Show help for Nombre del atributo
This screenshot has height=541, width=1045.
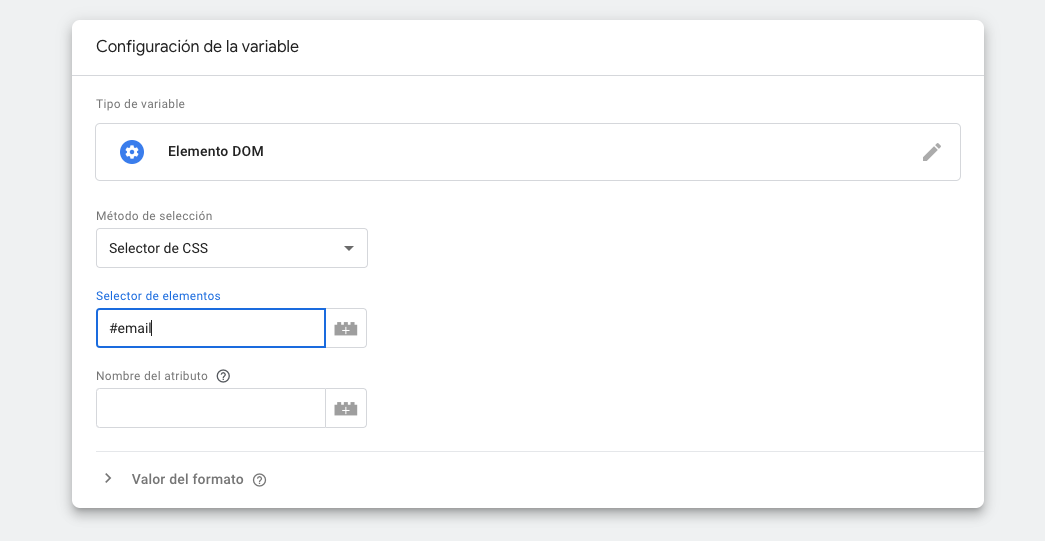pos(223,376)
